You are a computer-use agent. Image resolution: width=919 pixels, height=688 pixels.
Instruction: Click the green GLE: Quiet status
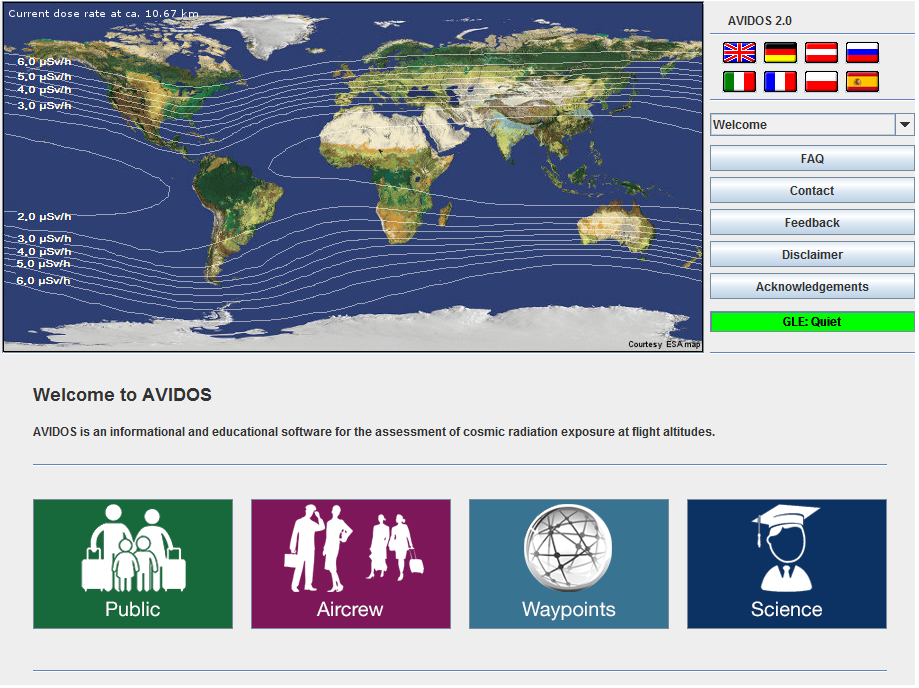point(812,322)
